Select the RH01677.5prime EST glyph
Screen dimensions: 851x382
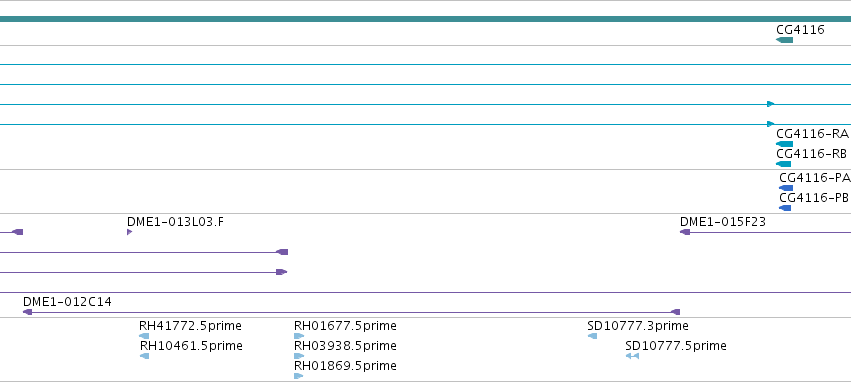pos(299,336)
